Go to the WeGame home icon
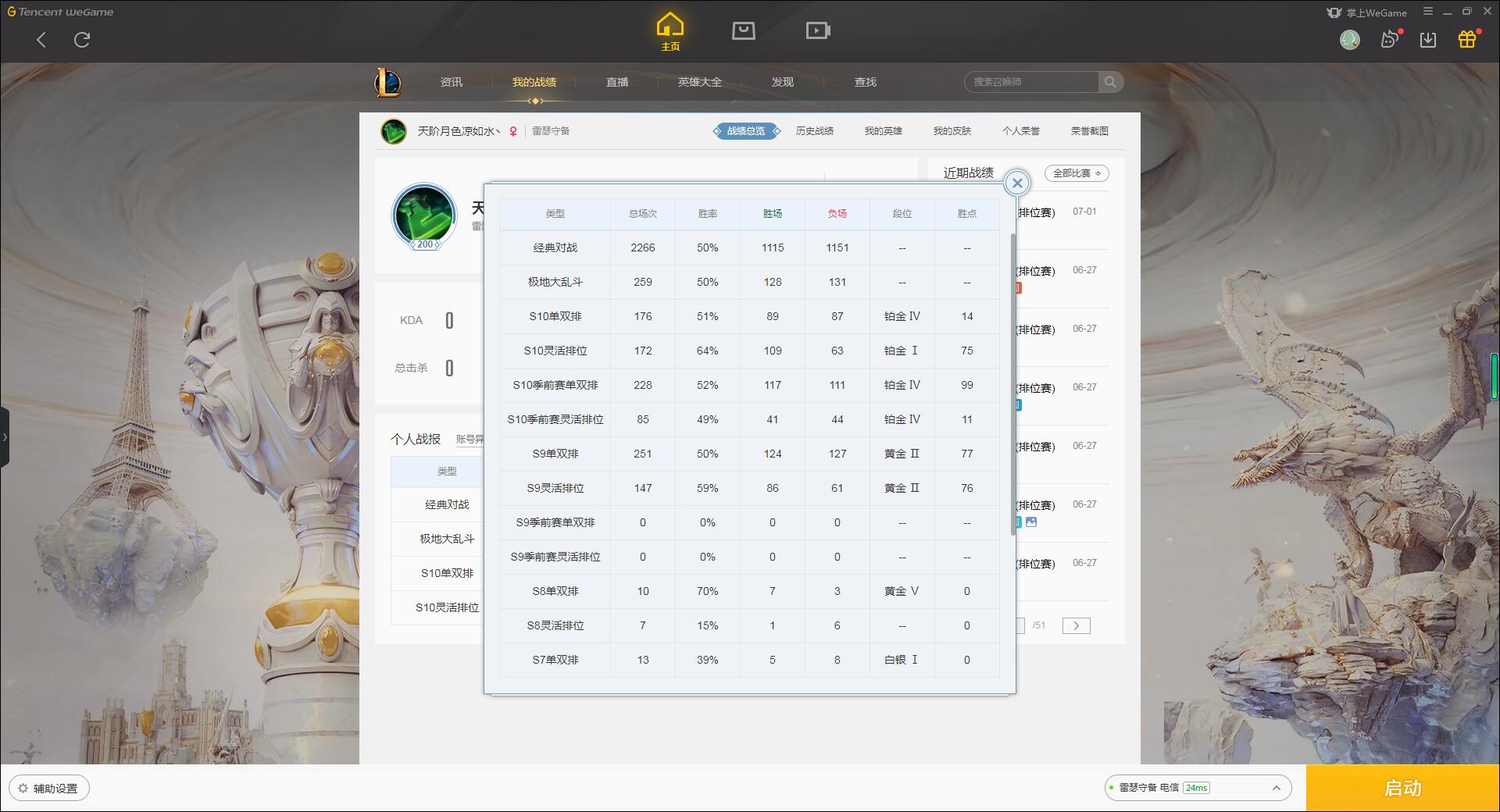Image resolution: width=1500 pixels, height=812 pixels. coord(670,31)
